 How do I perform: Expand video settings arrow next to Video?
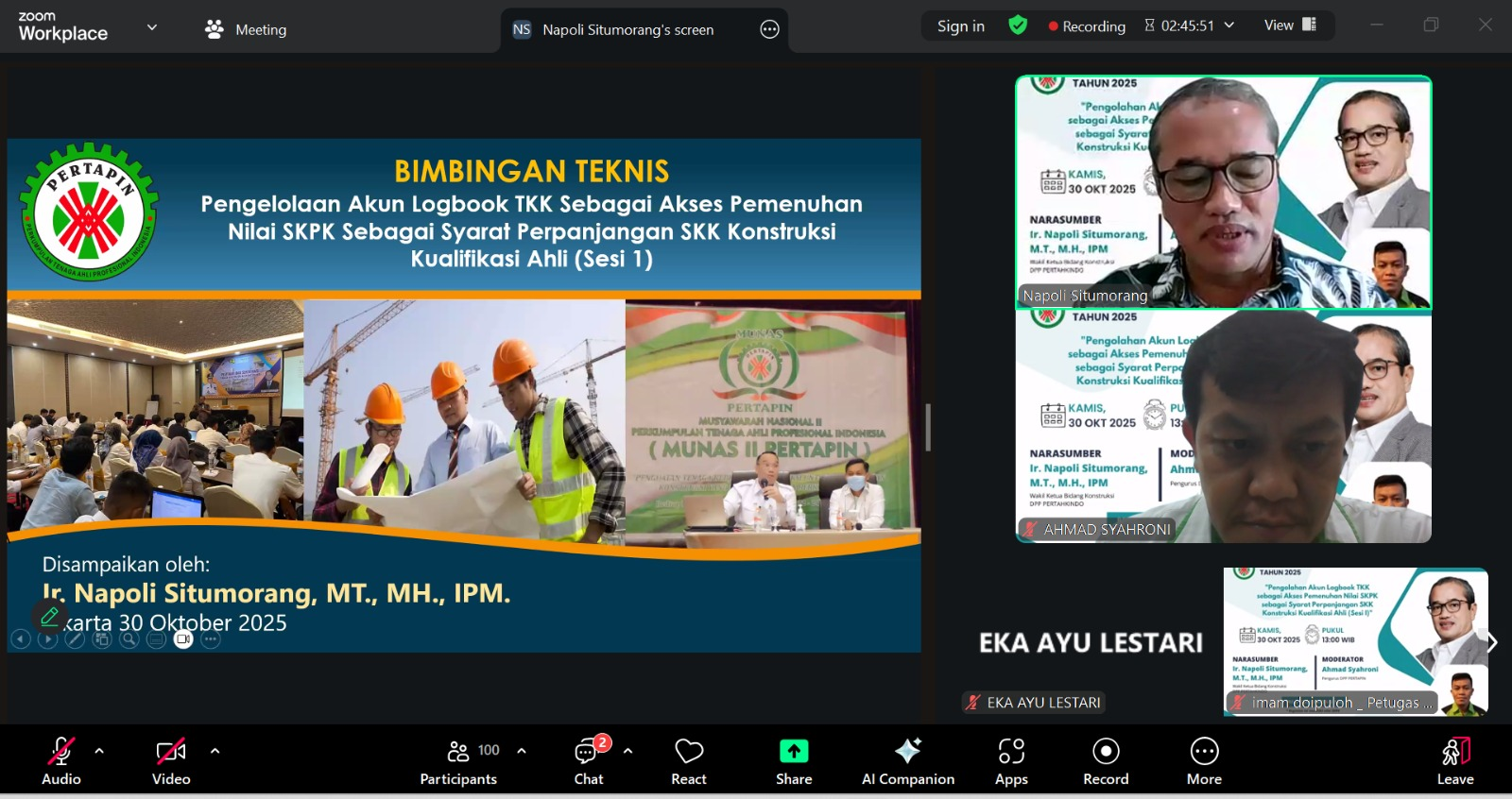[215, 752]
